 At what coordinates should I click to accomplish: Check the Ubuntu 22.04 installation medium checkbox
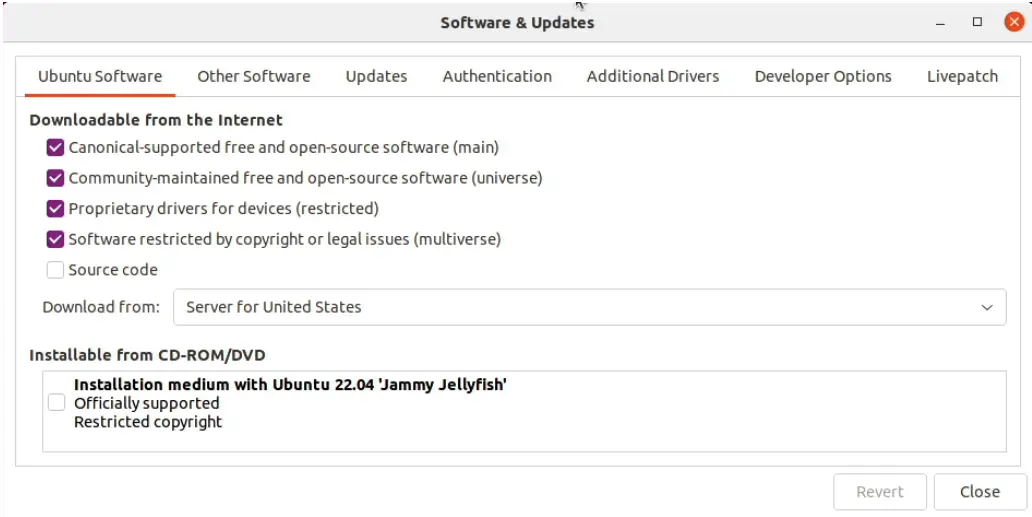click(57, 403)
